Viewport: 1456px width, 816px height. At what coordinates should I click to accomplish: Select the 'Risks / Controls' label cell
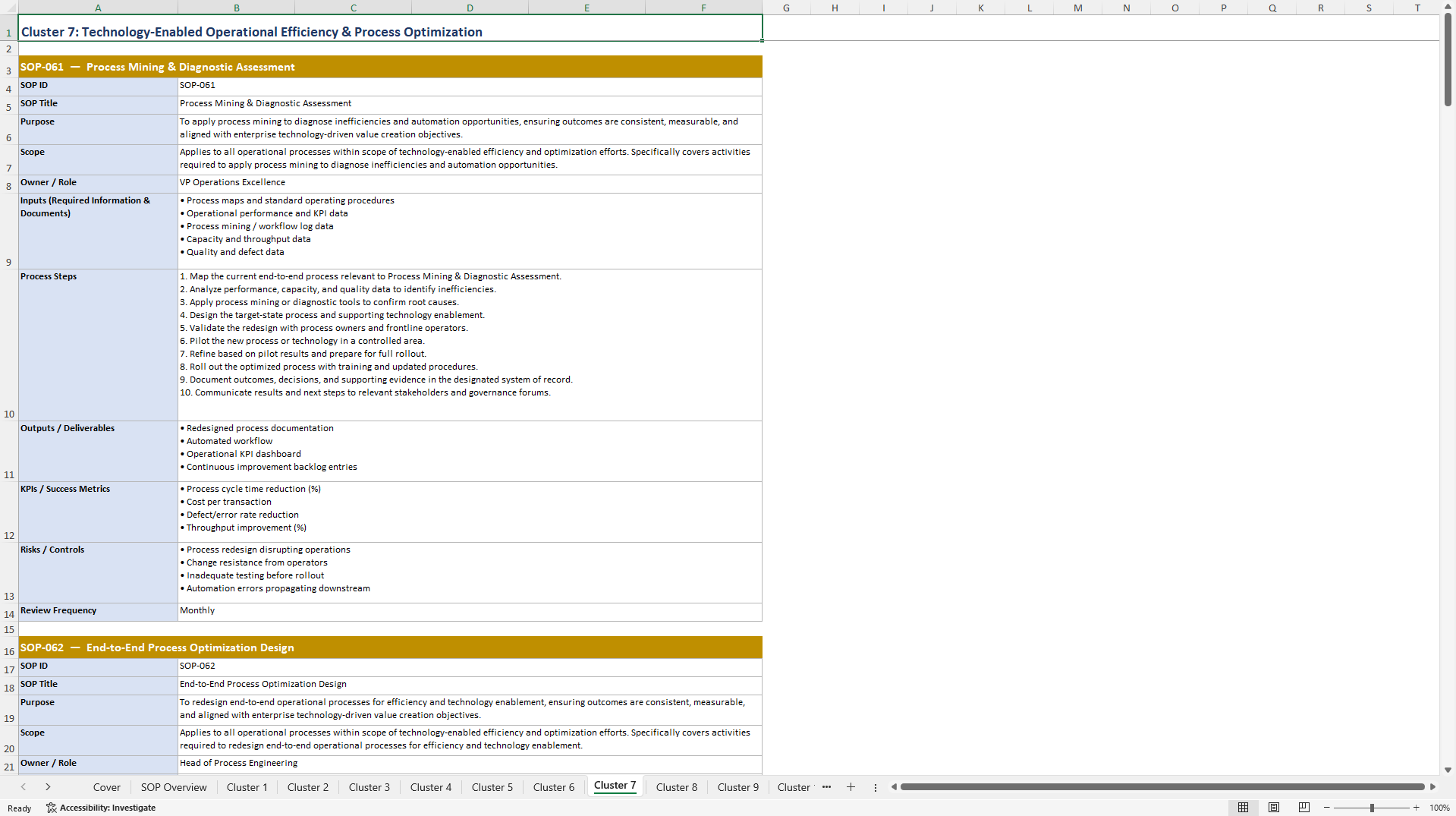coord(98,573)
